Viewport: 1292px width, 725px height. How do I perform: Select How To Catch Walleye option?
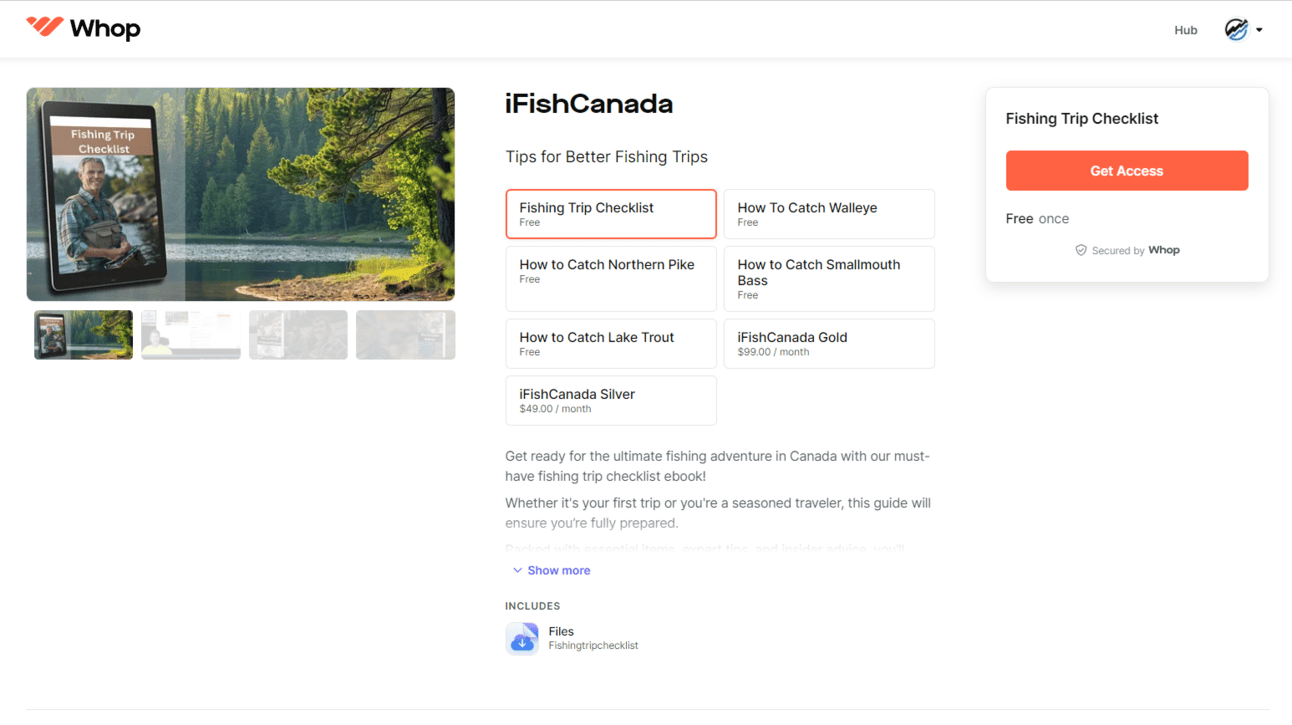coord(828,214)
